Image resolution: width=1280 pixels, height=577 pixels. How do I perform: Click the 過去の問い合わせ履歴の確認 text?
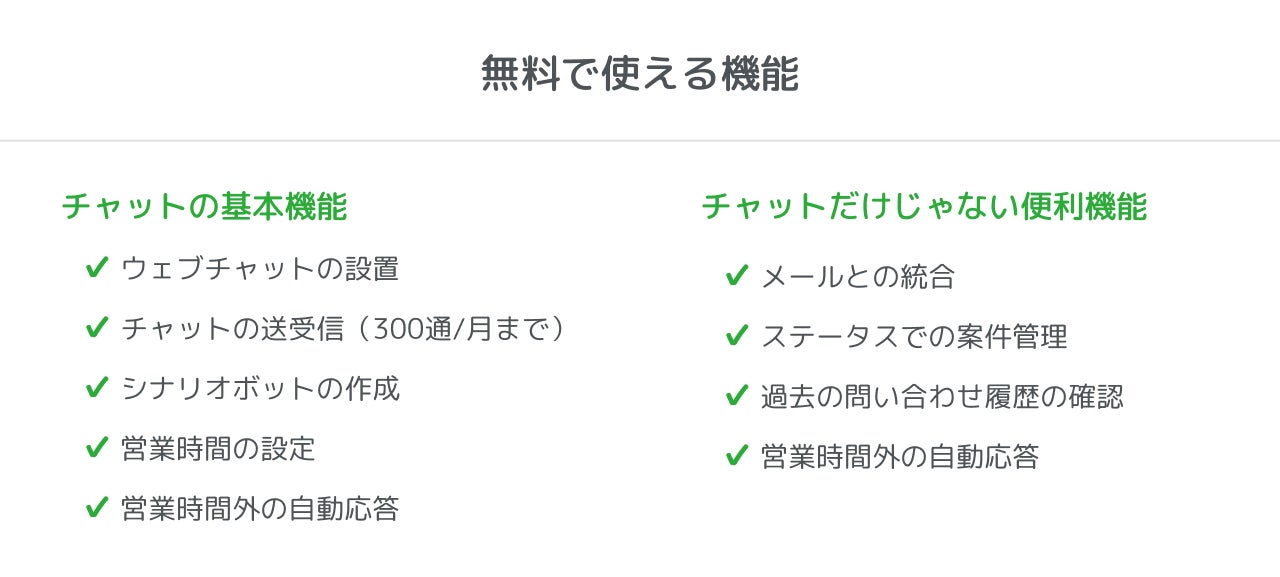942,397
